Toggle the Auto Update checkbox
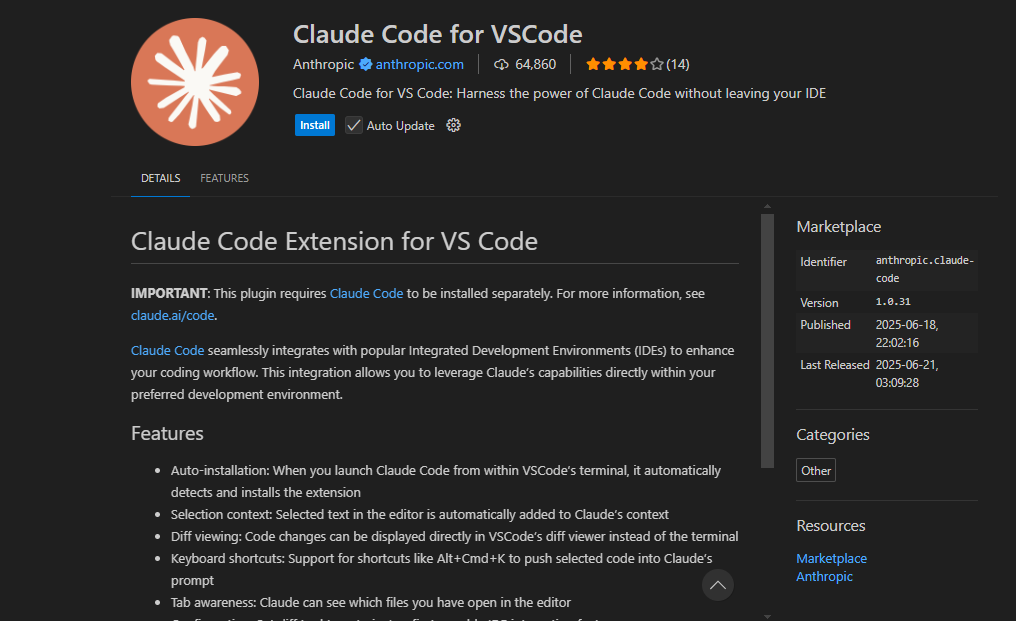Screen dimensions: 1016x621 point(353,125)
